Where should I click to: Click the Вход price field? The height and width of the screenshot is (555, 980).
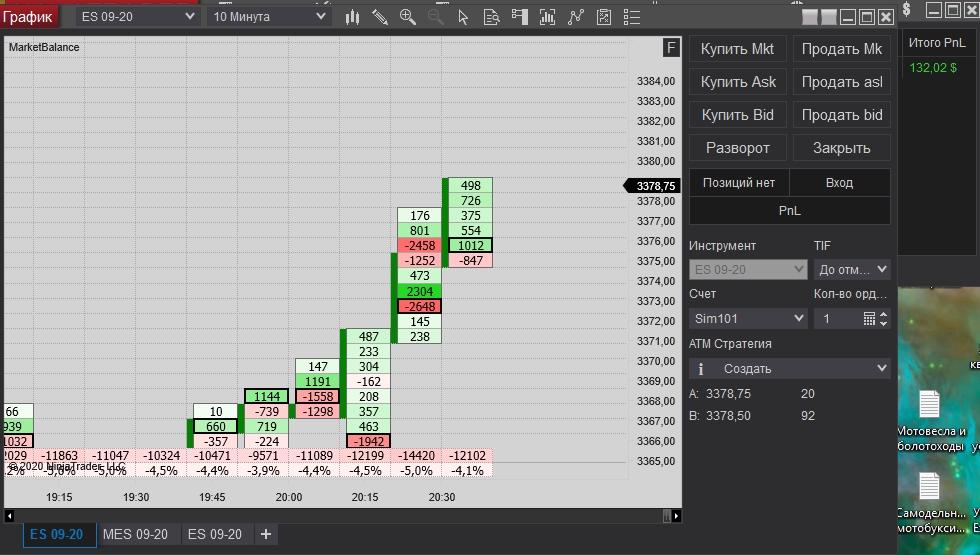839,183
